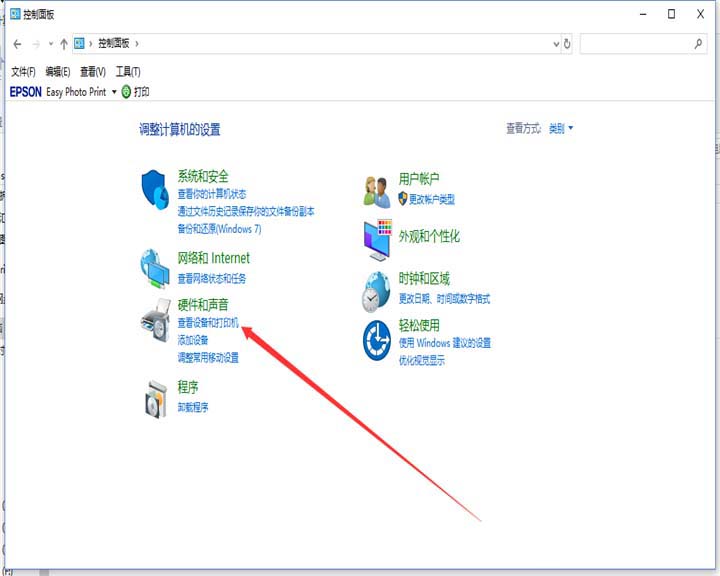
Task: Click 调整常用移动设置 link
Action: click(208, 357)
